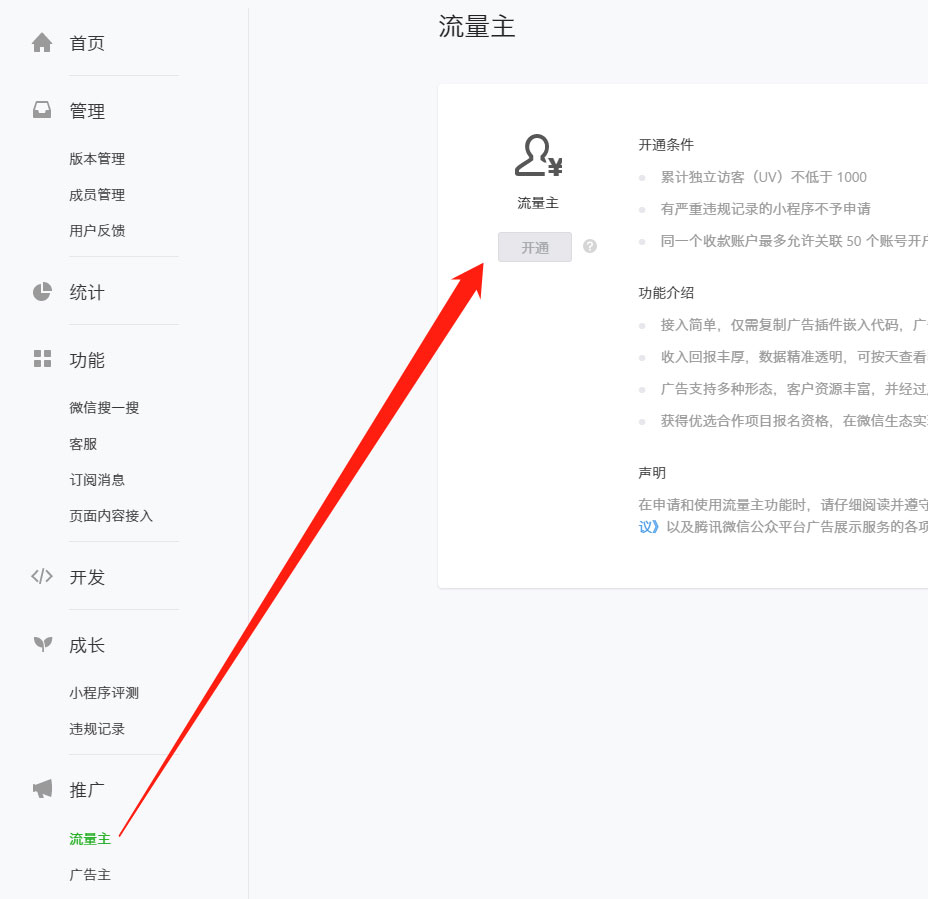Click the 成长 seedling icon
The image size is (928, 899).
click(x=41, y=645)
